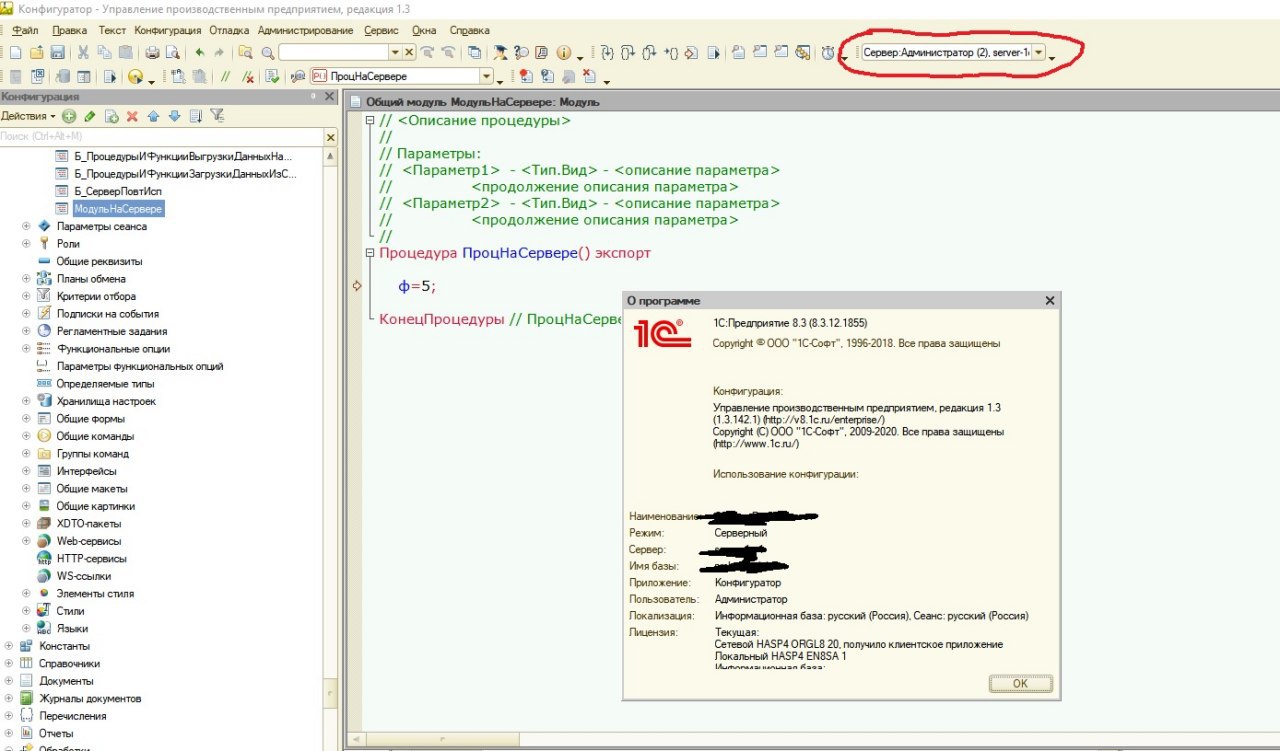1280x751 pixels.
Task: Collapse the comment block in code editor
Action: [371, 121]
